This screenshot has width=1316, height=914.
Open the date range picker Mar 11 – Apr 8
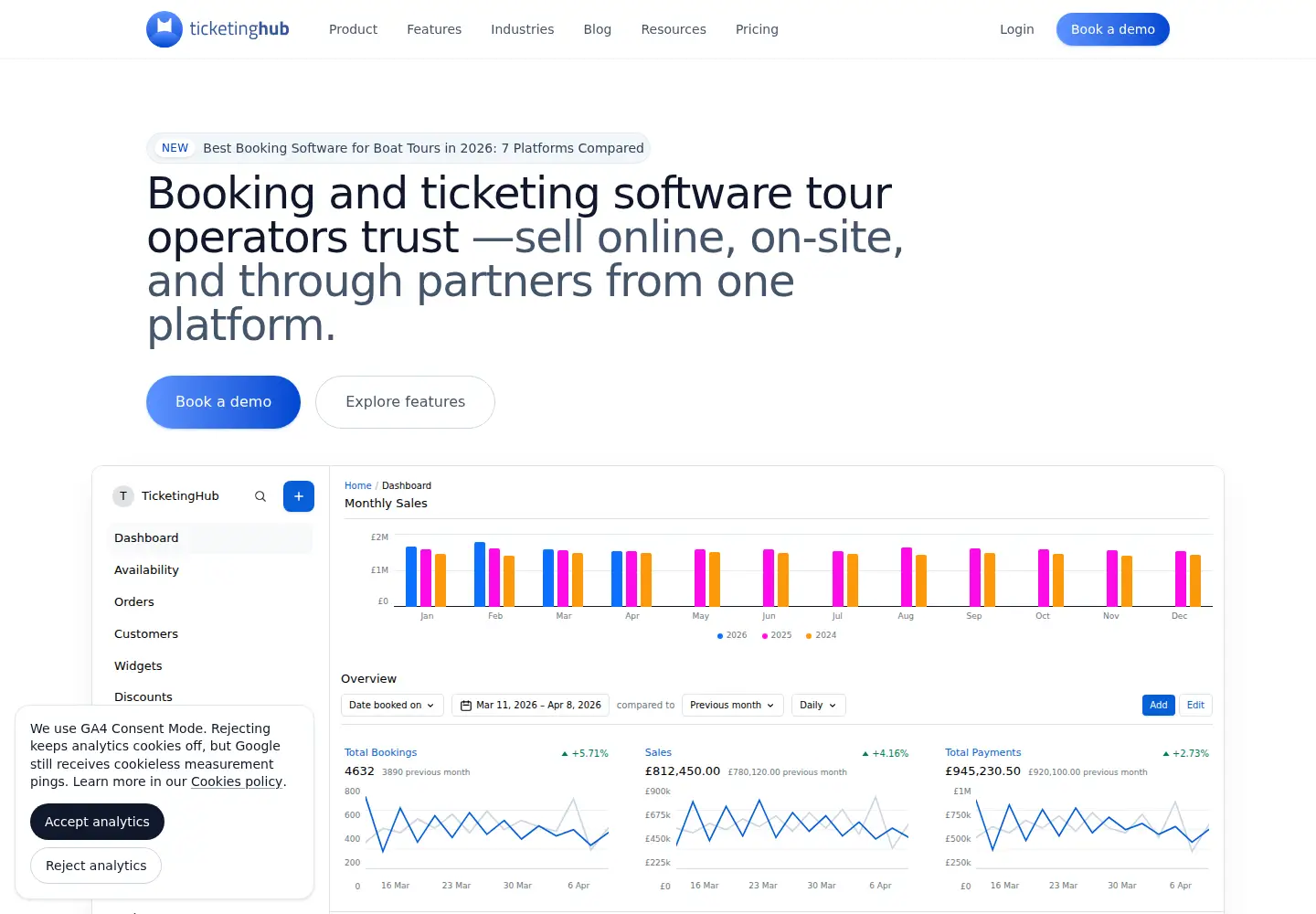[530, 706]
